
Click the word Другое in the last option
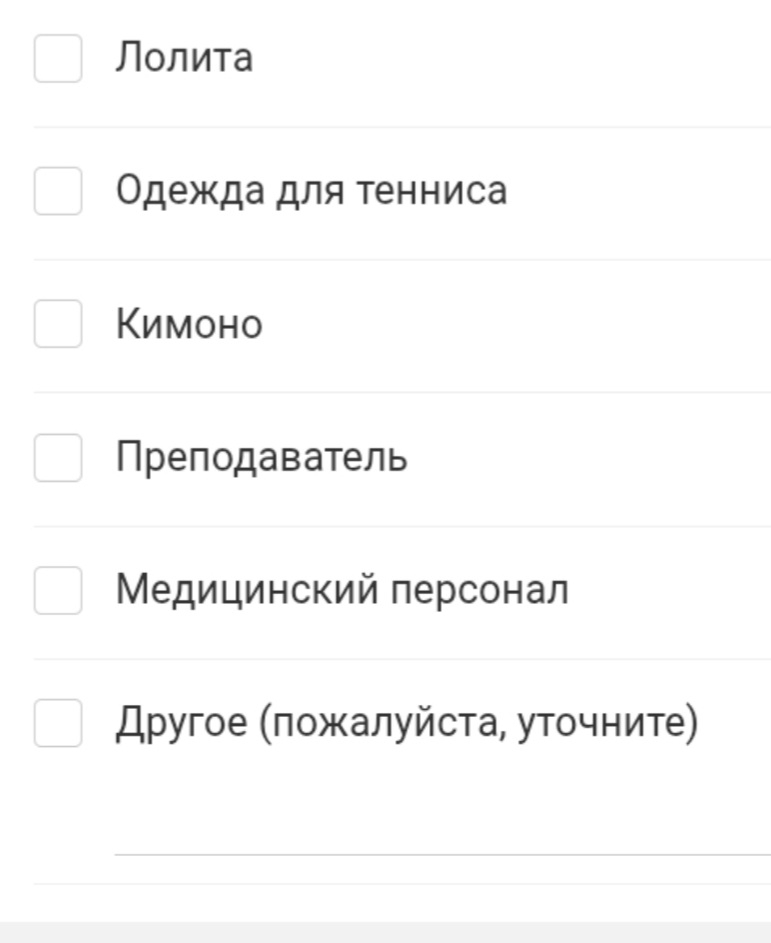click(x=181, y=723)
